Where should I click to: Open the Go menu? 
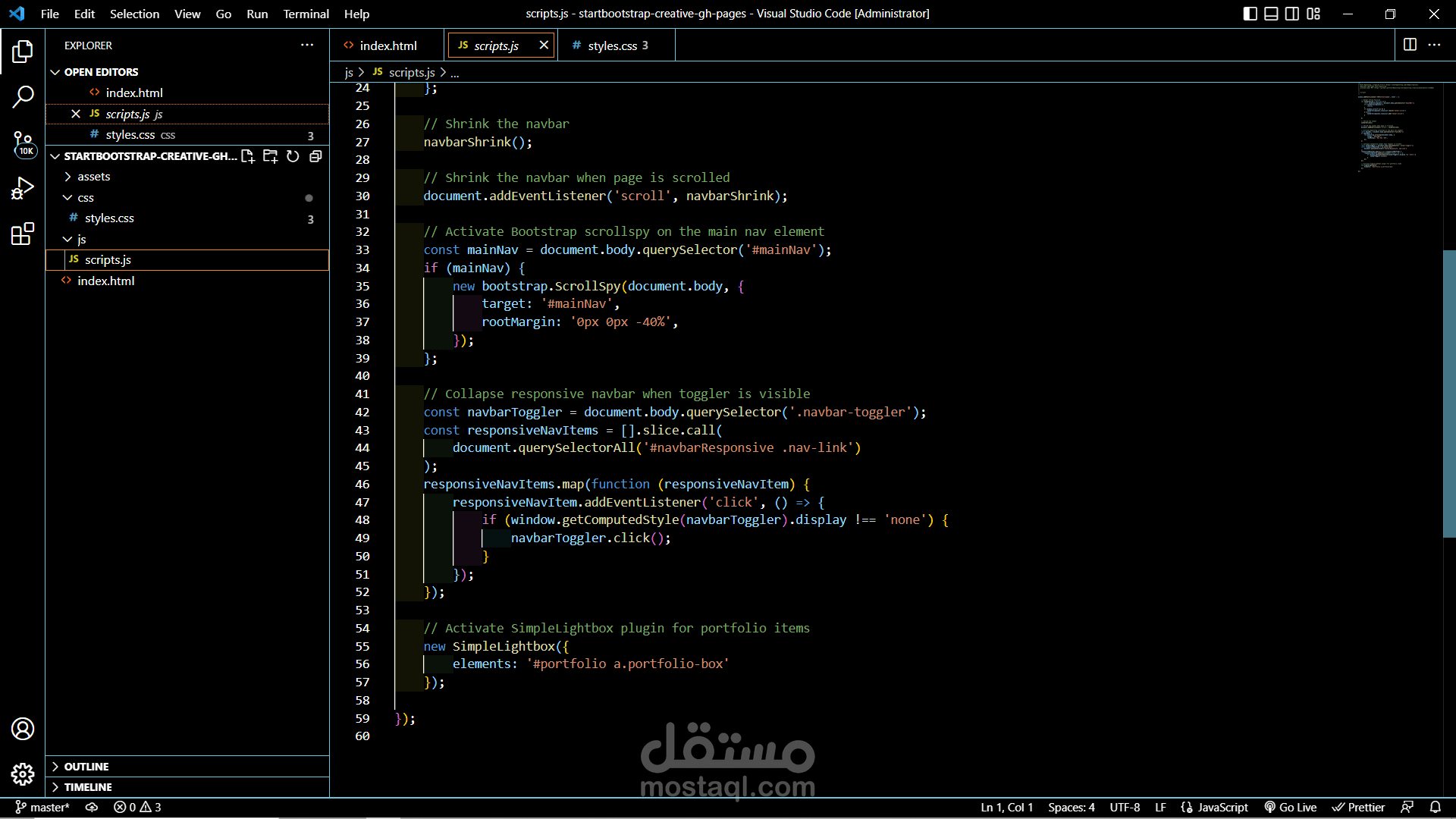224,14
